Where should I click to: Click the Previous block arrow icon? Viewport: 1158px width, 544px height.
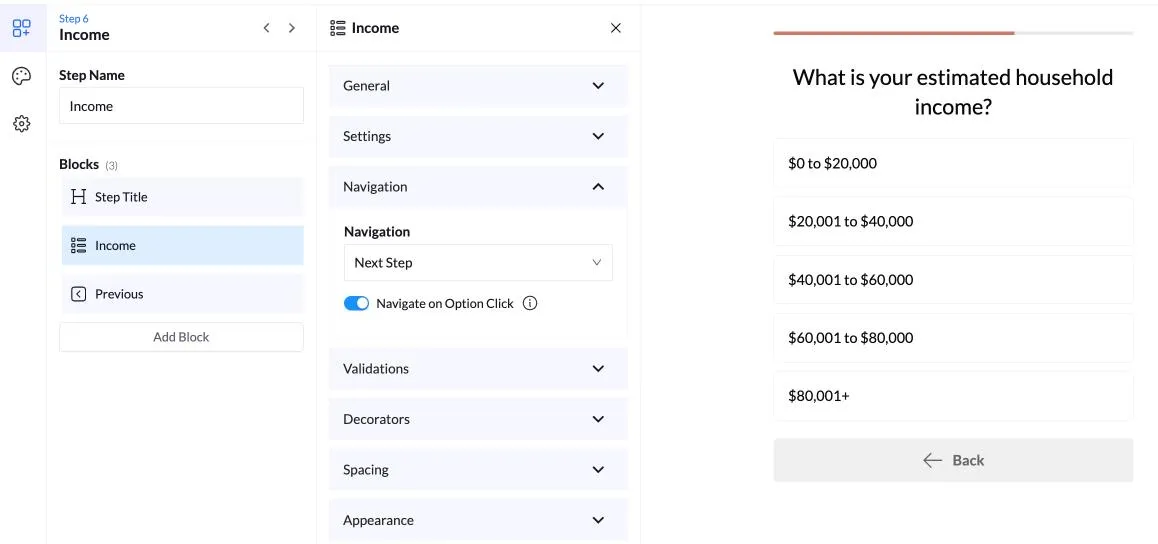pyautogui.click(x=78, y=294)
